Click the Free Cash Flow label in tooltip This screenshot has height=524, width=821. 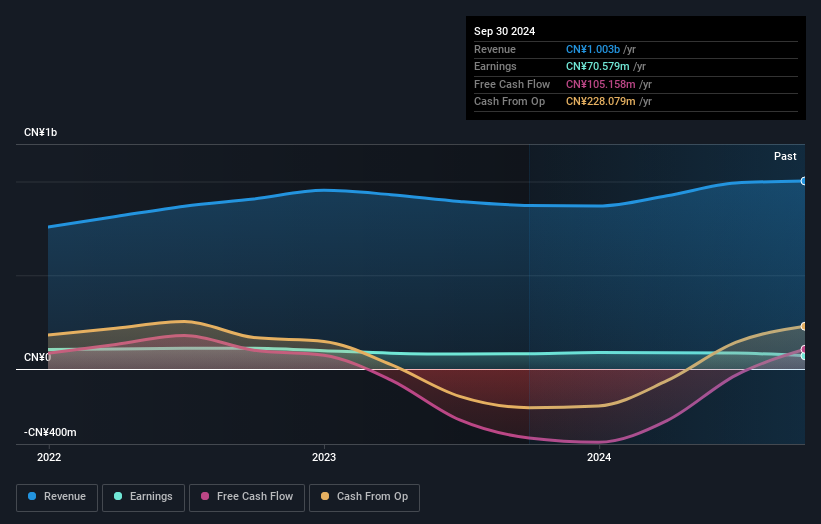[512, 84]
